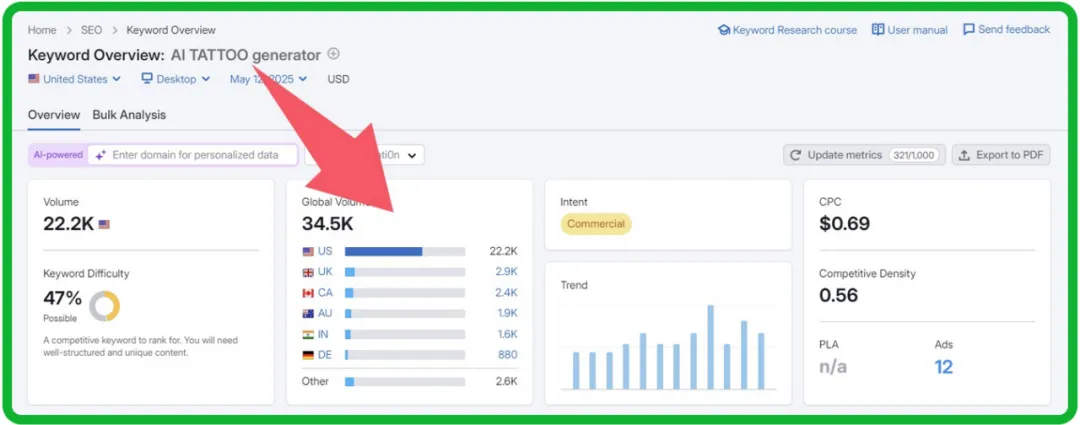Switch to the Bulk Analysis tab
This screenshot has height=425, width=1080.
[x=129, y=115]
